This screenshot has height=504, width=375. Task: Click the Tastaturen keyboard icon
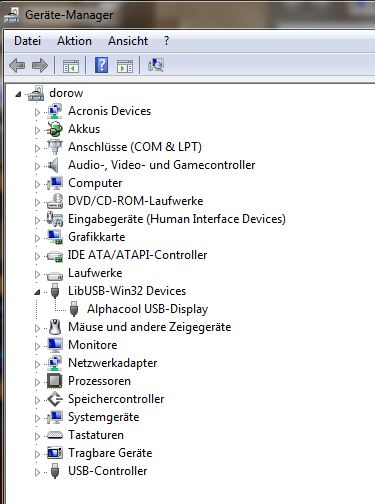[55, 435]
